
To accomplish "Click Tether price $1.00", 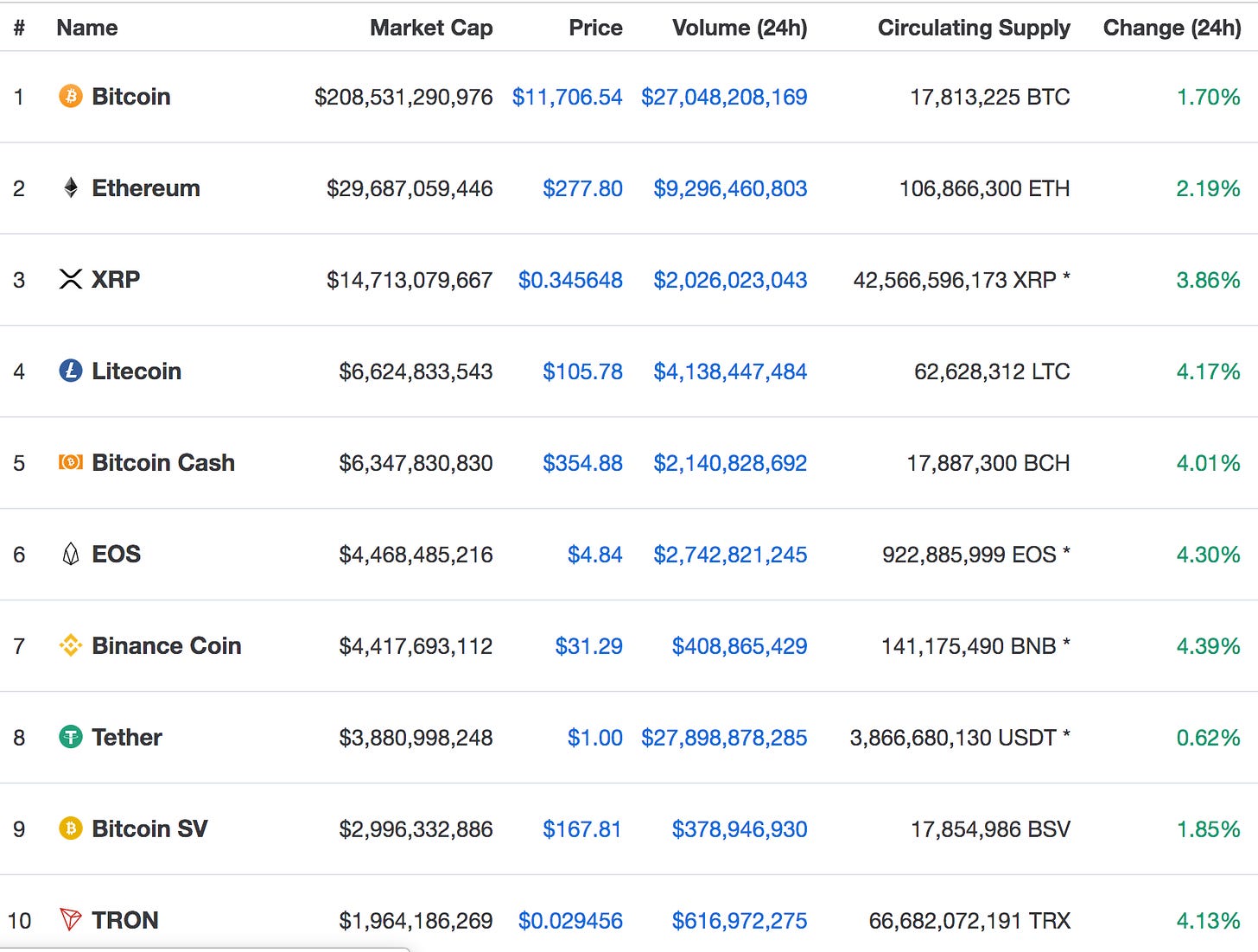I will point(594,738).
